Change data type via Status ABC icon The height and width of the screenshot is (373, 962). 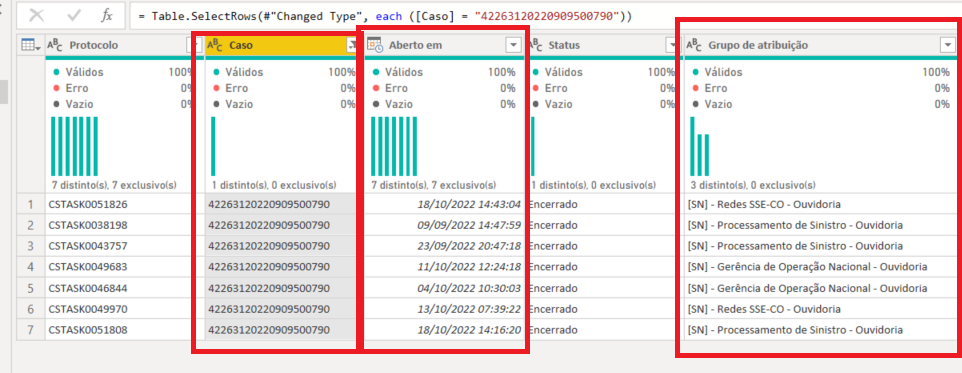(536, 45)
